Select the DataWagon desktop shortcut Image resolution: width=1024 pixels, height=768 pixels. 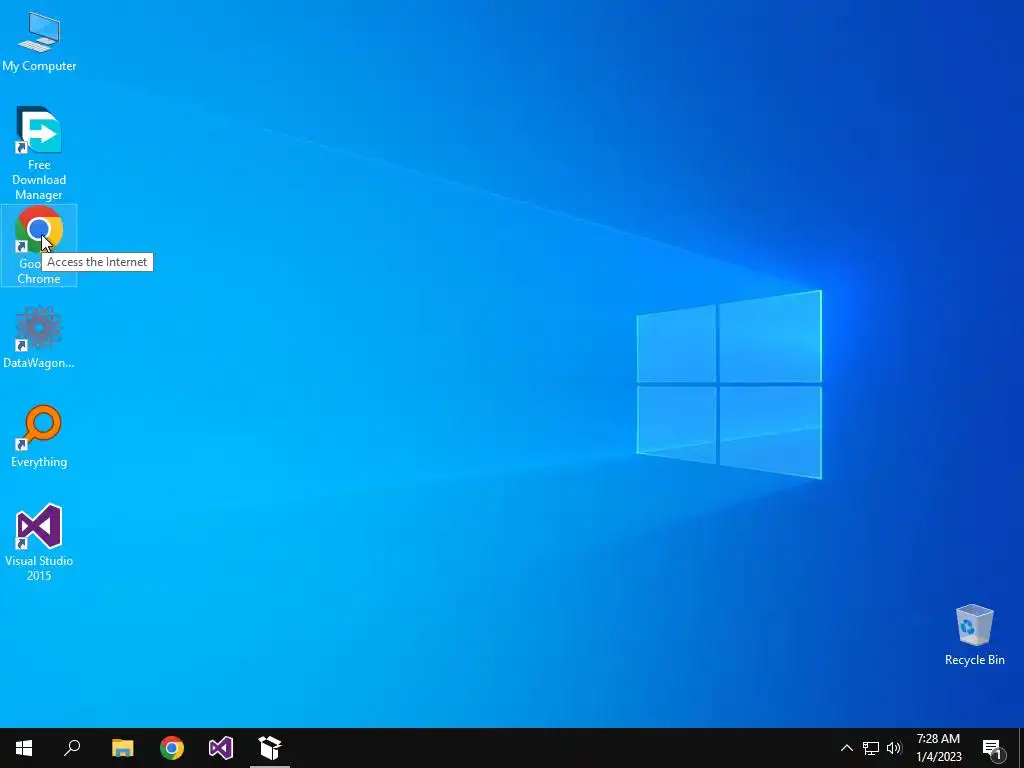coord(39,337)
